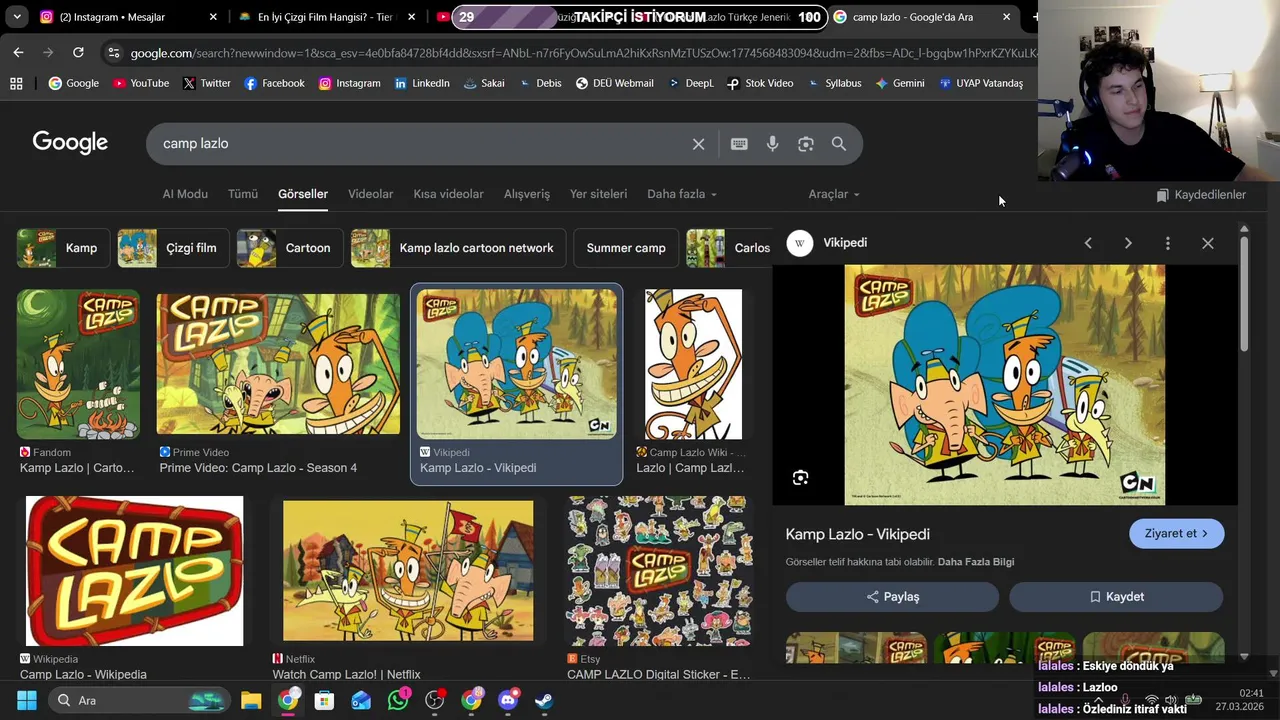The width and height of the screenshot is (1280, 720).
Task: Clear the search box text
Action: [x=699, y=144]
